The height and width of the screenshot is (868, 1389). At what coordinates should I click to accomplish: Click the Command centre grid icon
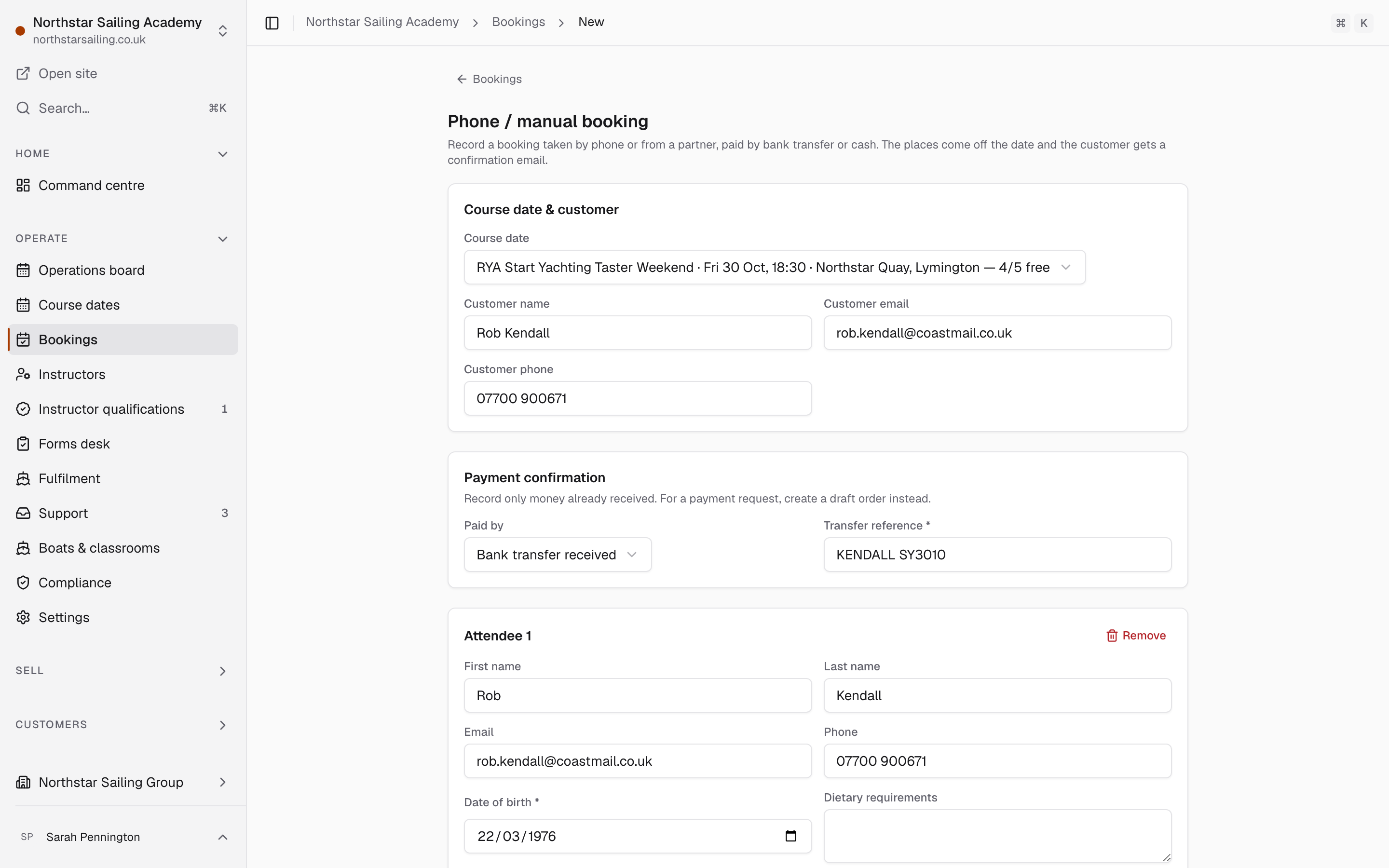[23, 186]
